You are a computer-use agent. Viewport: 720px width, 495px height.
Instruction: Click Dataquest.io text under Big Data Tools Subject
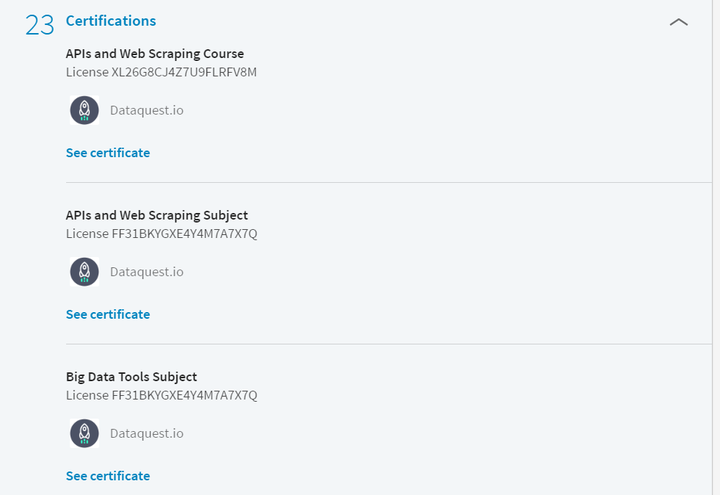pos(146,434)
